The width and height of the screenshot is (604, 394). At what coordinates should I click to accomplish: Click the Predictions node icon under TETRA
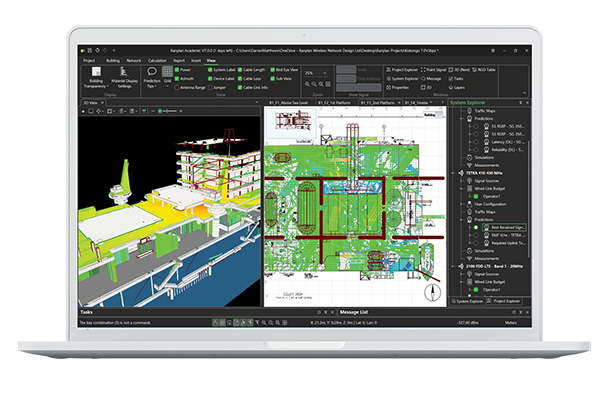(470, 220)
